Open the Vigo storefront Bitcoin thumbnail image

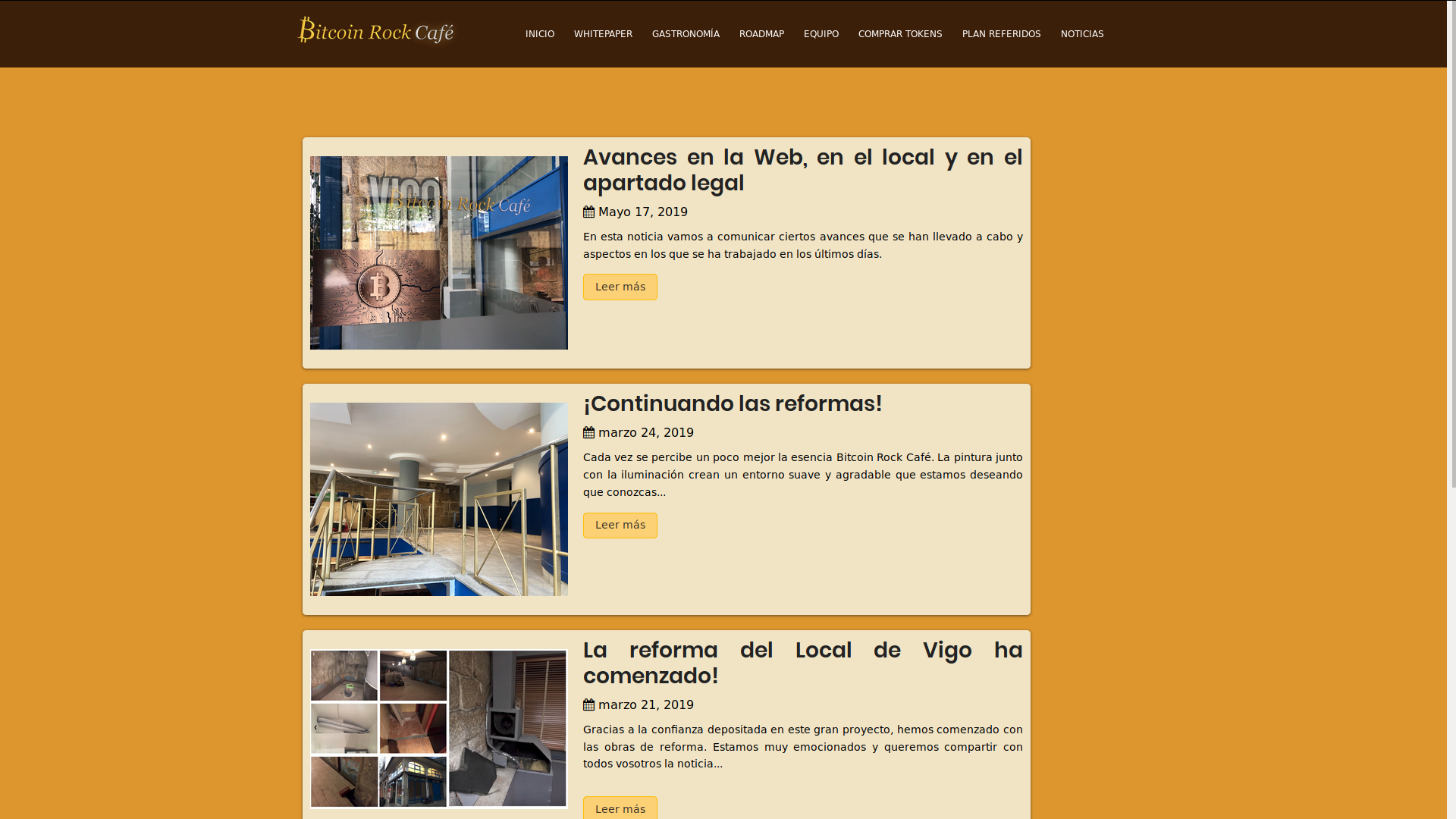pyautogui.click(x=438, y=253)
